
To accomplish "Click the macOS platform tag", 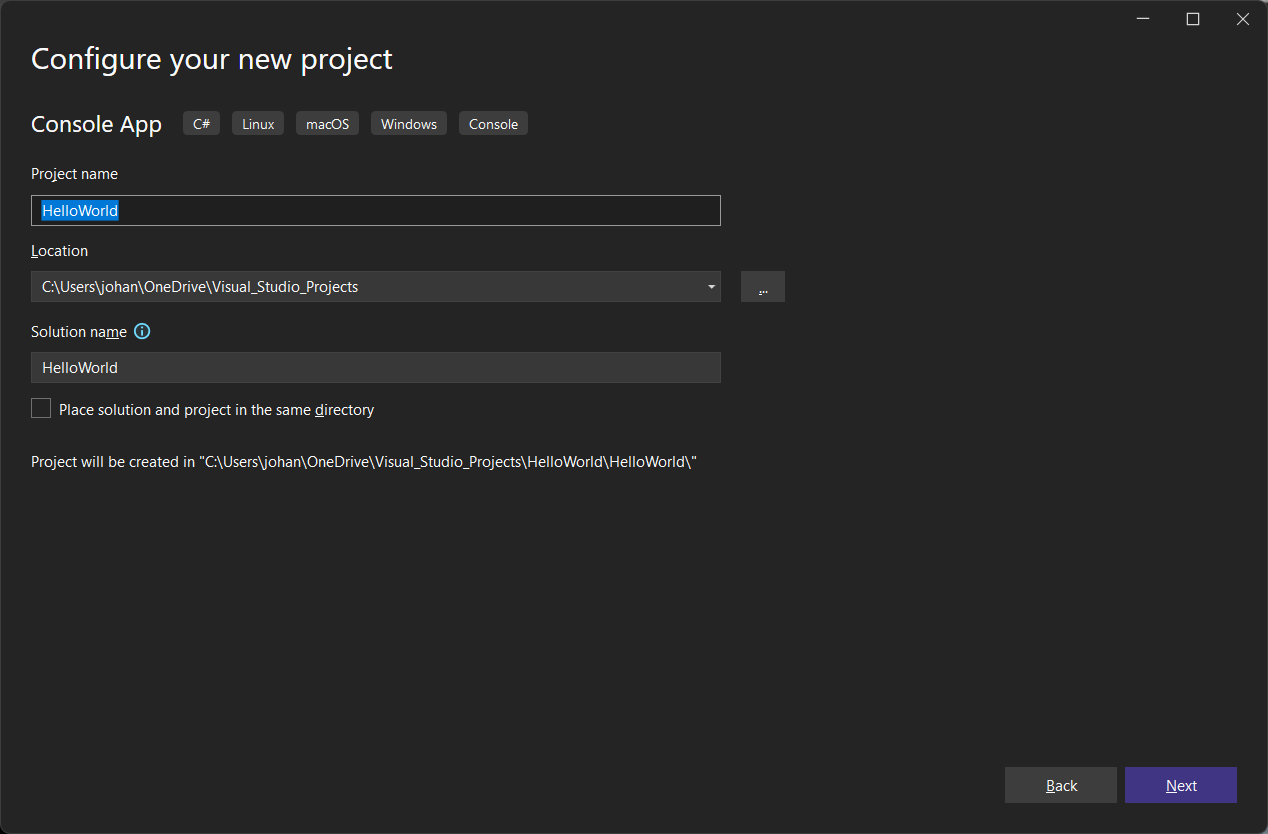I will coord(328,124).
